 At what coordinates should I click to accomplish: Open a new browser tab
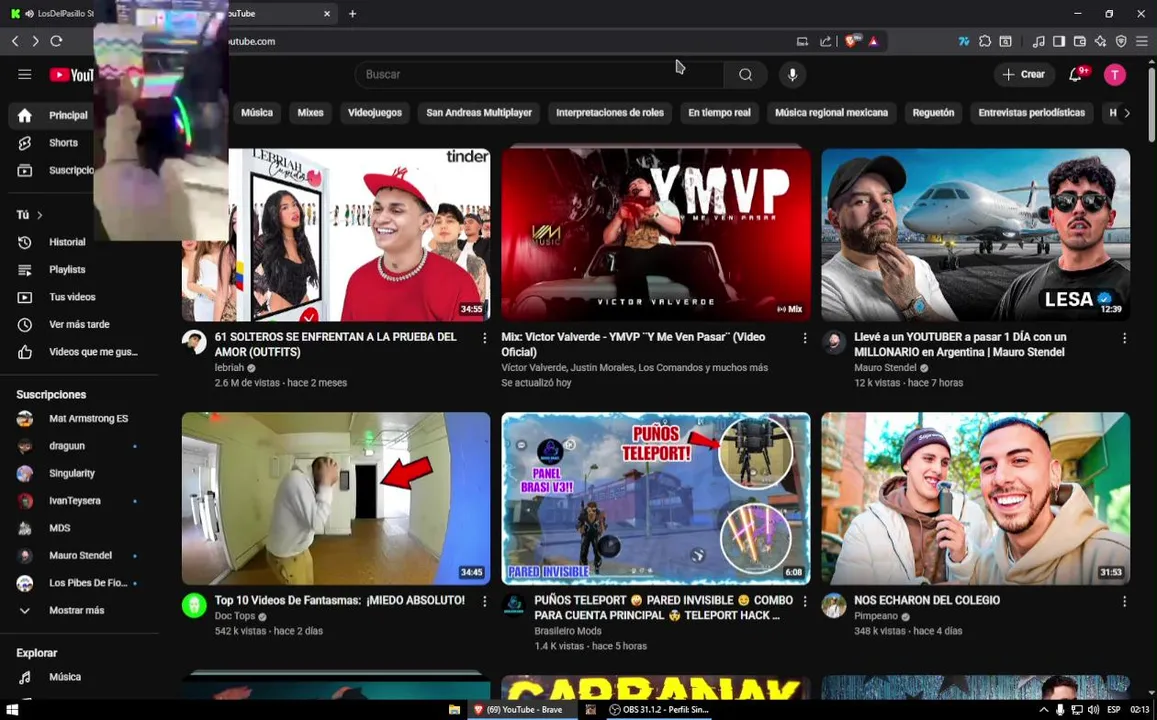pos(353,13)
